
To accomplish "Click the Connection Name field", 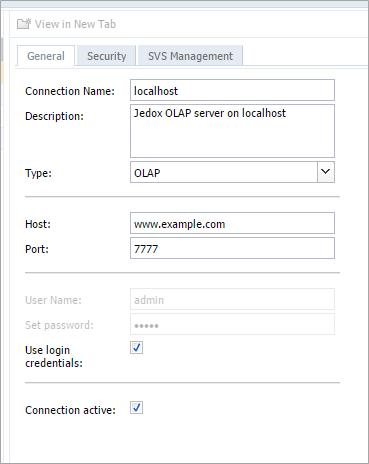I will (x=232, y=90).
